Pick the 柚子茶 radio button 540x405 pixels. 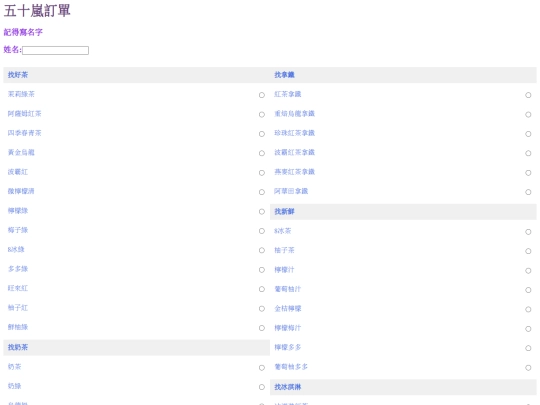point(528,251)
